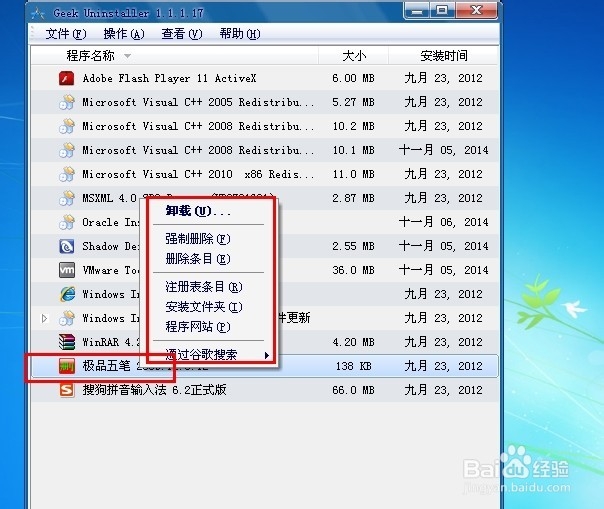
Task: Choose 程序网站(P) from context menu
Action: (208, 327)
